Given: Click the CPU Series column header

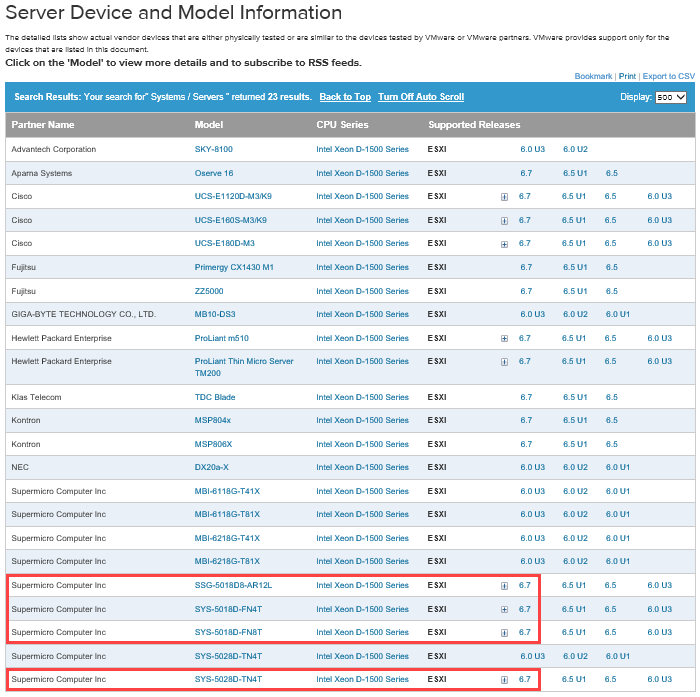Looking at the screenshot, I should point(342,125).
